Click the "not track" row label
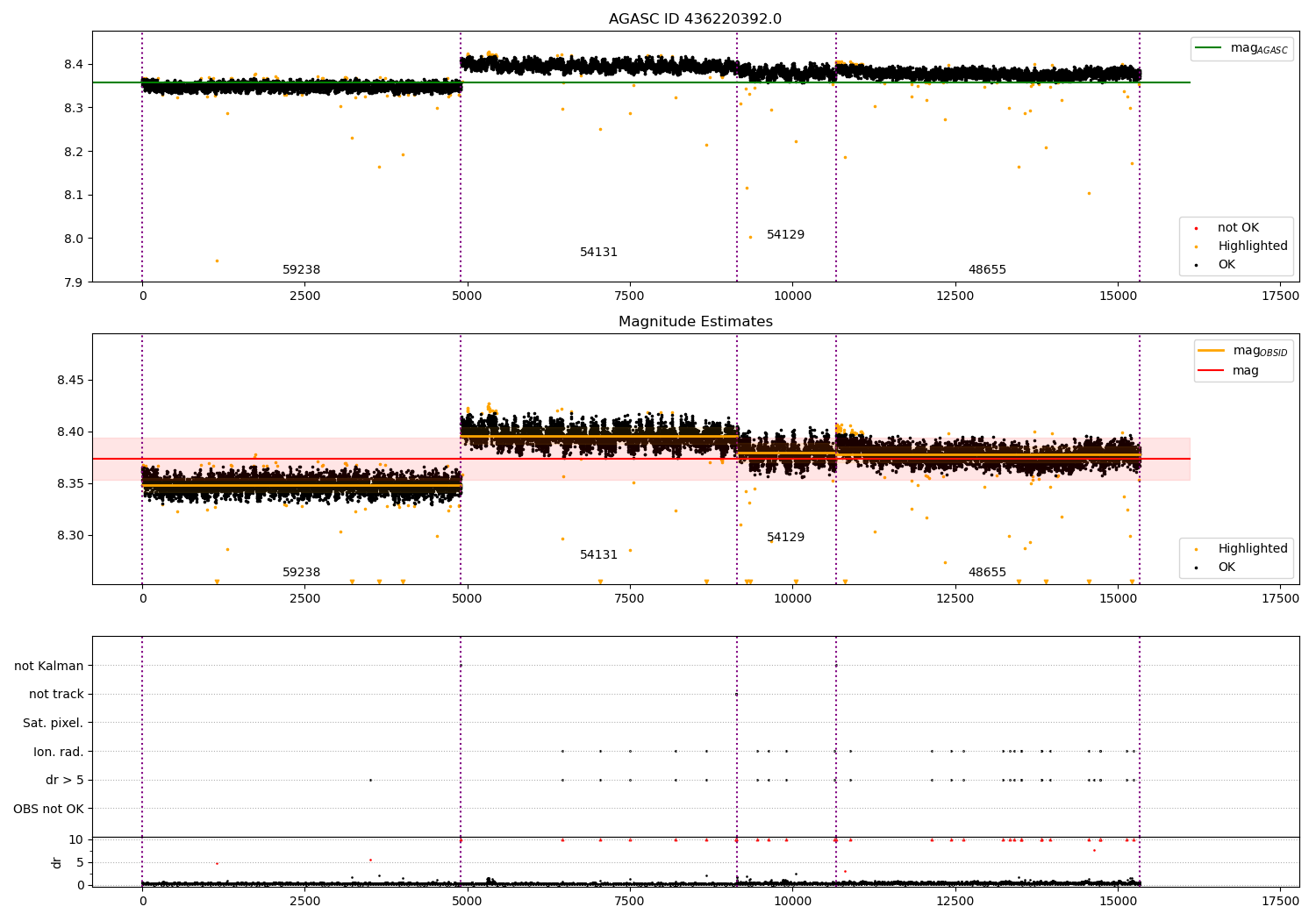Image resolution: width=1316 pixels, height=921 pixels. point(56,695)
